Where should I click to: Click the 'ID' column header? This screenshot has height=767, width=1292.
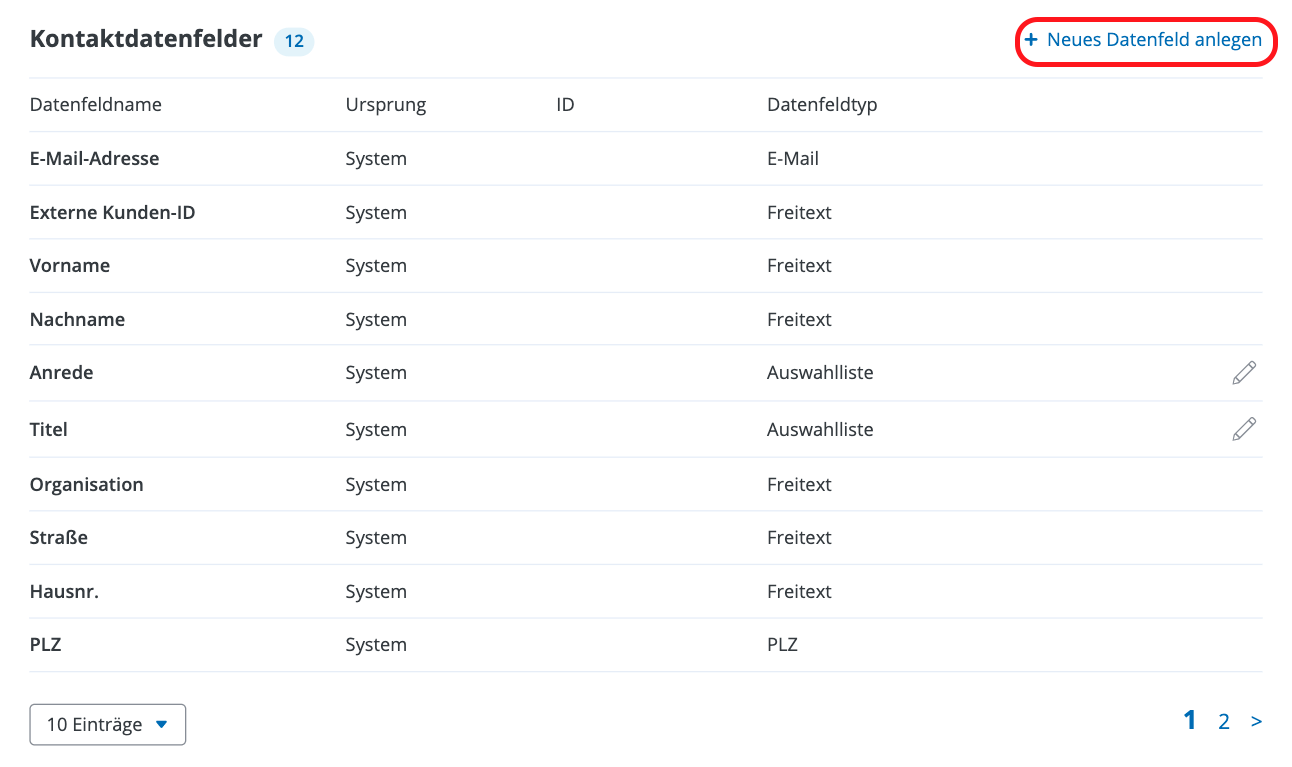coord(565,105)
